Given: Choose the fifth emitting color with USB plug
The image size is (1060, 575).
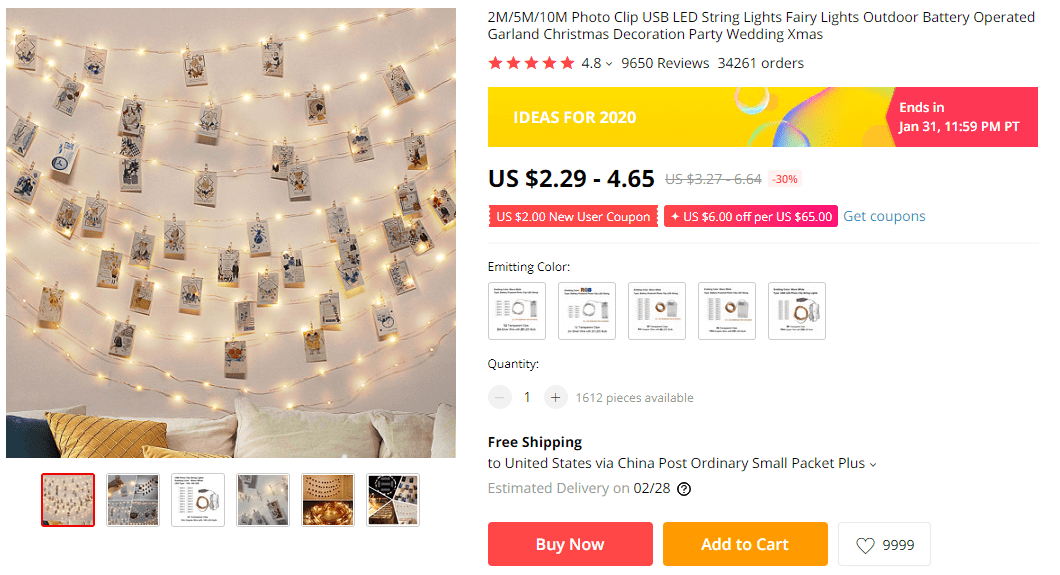Looking at the screenshot, I should 797,311.
